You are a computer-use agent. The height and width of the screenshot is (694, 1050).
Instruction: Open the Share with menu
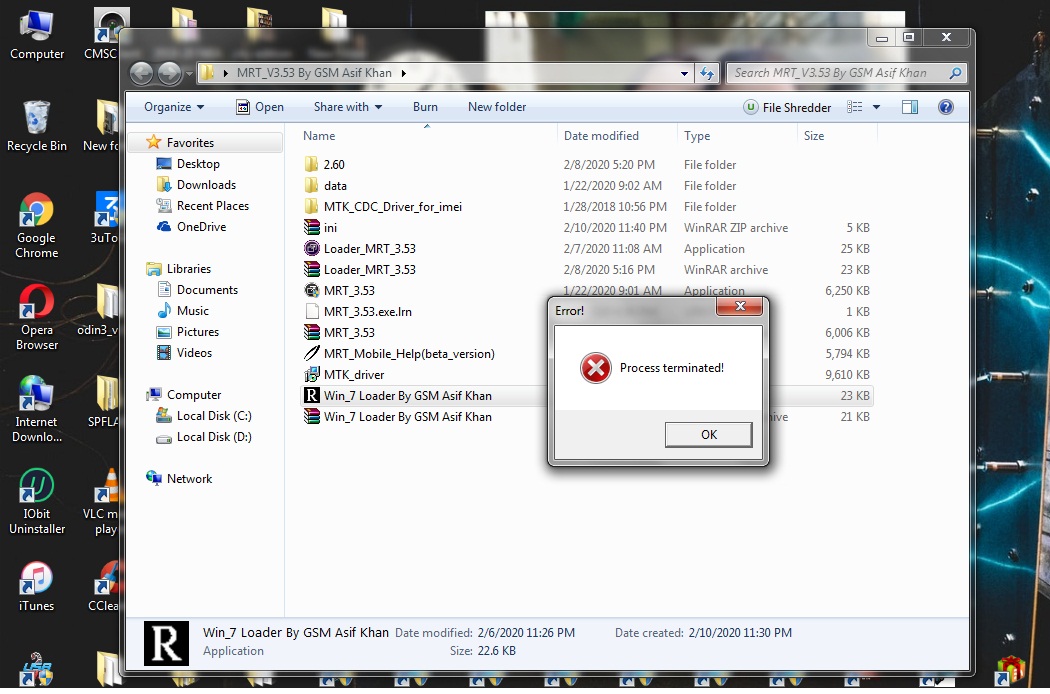click(x=348, y=107)
